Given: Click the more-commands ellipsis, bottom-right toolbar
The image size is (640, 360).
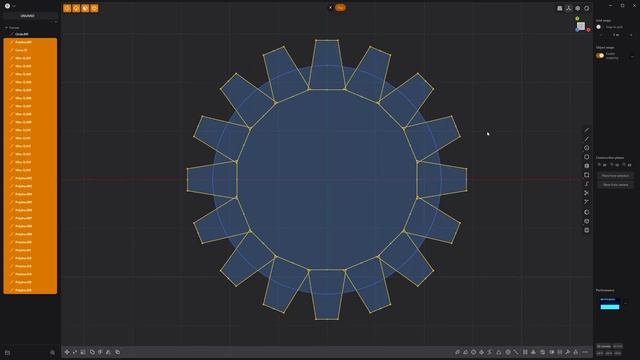Looking at the screenshot, I should (x=585, y=352).
